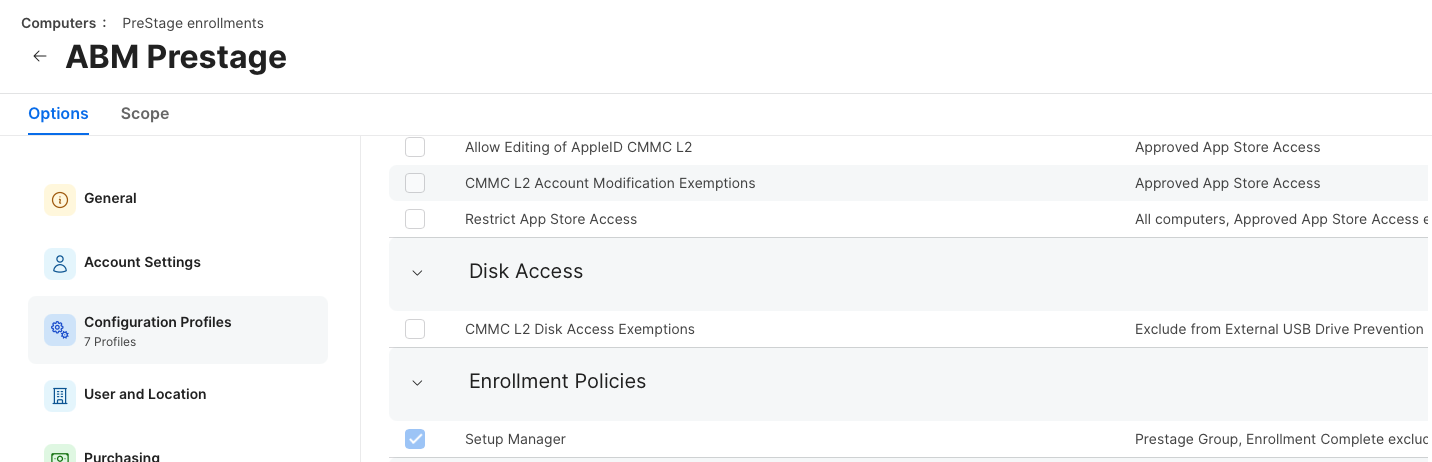Collapse the Disk Access section
1432x462 pixels.
(418, 272)
